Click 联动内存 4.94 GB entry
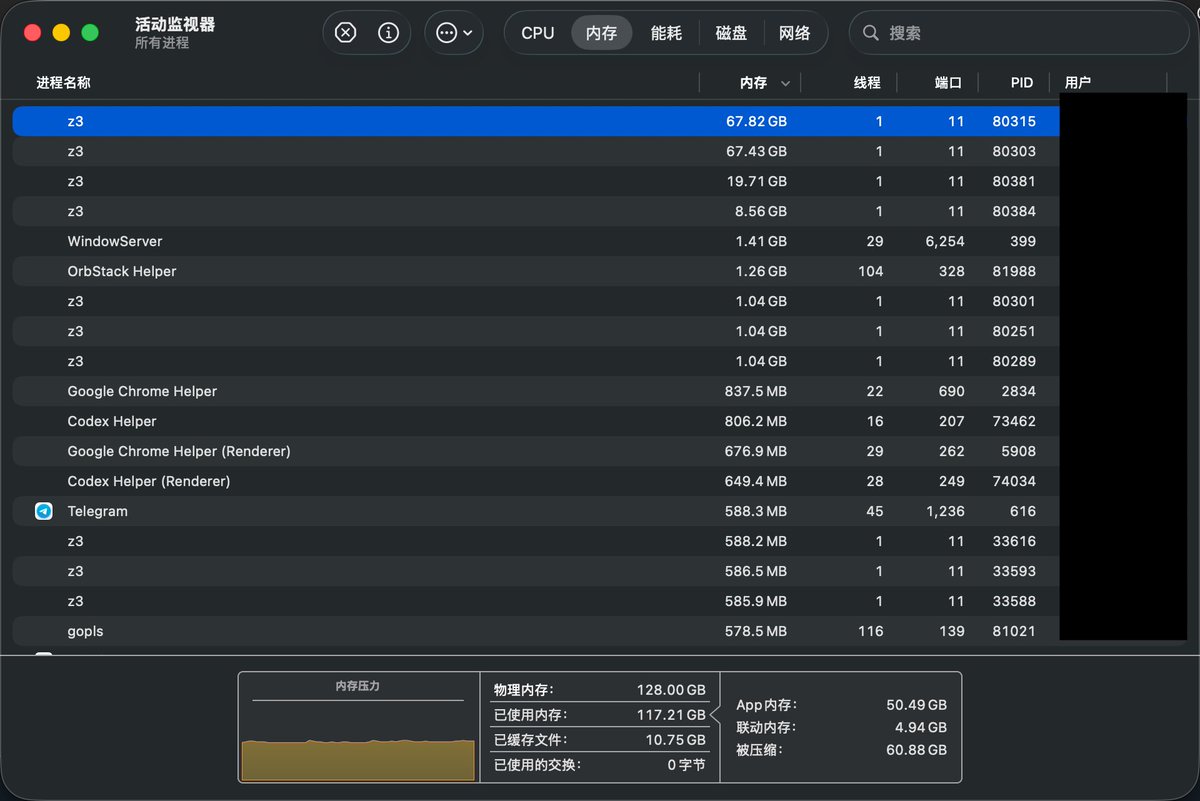This screenshot has height=801, width=1200. click(x=841, y=727)
